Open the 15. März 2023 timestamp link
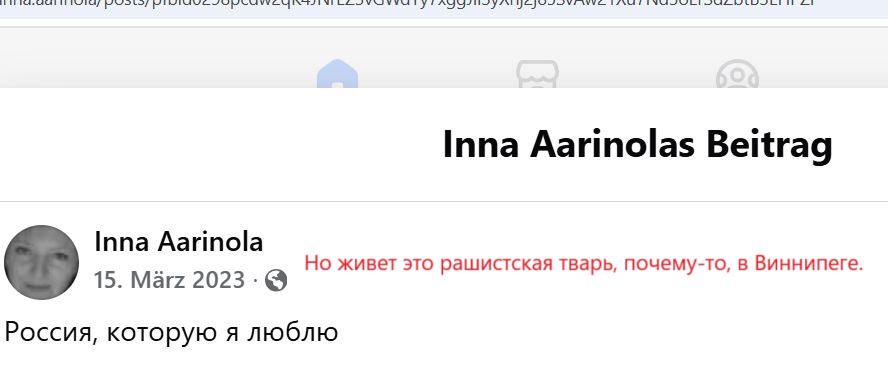This screenshot has width=888, height=369. tap(169, 280)
